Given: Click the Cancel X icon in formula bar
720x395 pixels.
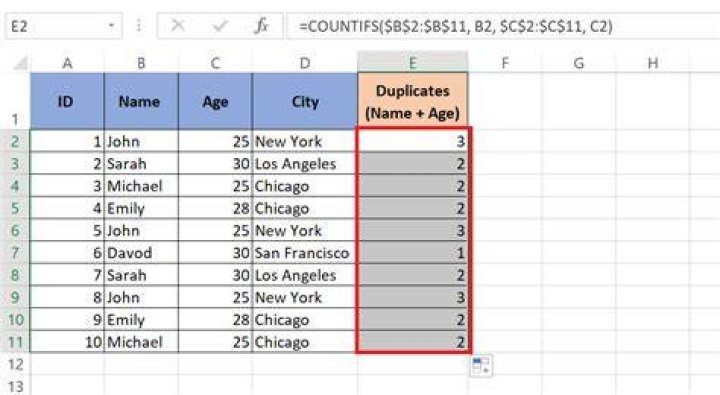Looking at the screenshot, I should (x=178, y=25).
